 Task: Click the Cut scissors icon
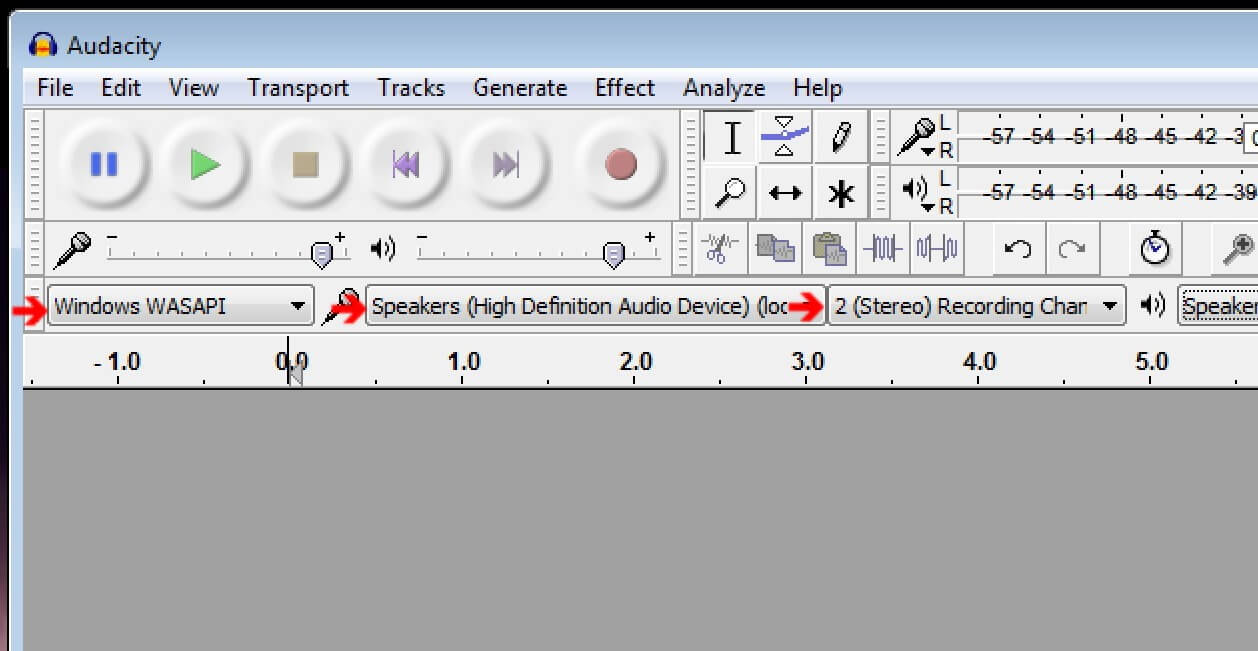click(x=719, y=248)
